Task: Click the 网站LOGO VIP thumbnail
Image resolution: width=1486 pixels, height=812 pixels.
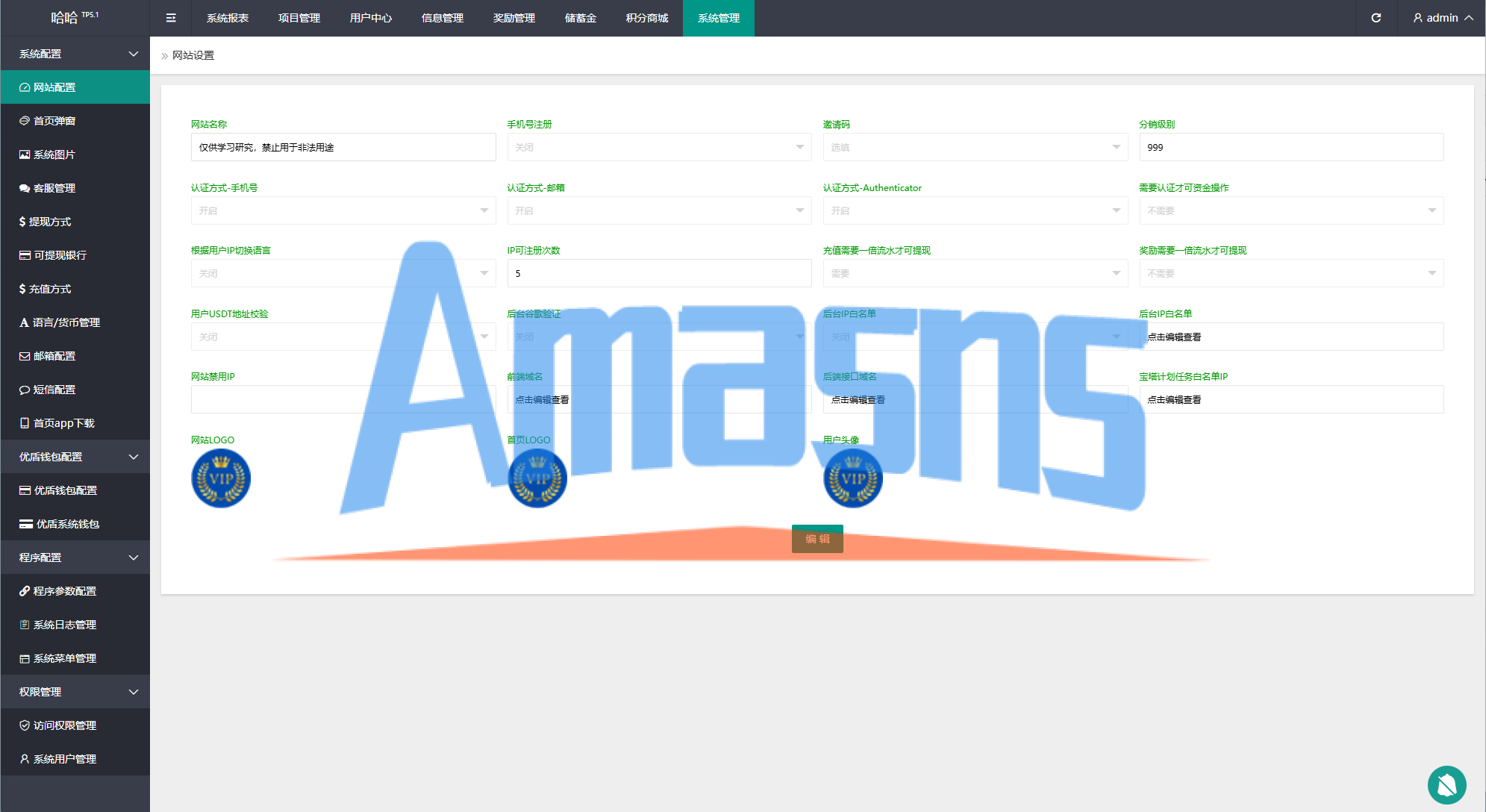Action: pos(221,478)
